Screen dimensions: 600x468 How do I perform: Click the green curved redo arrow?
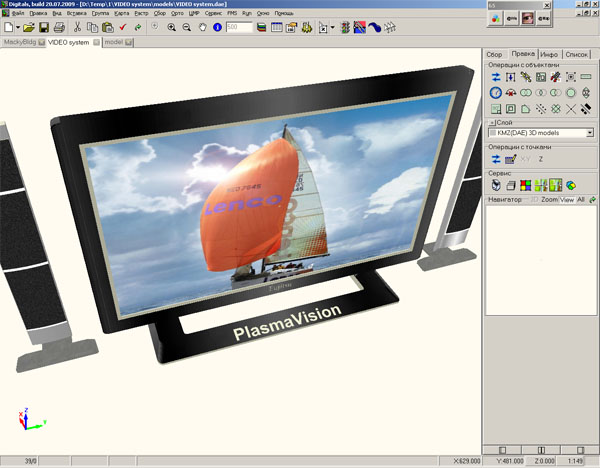(138, 27)
